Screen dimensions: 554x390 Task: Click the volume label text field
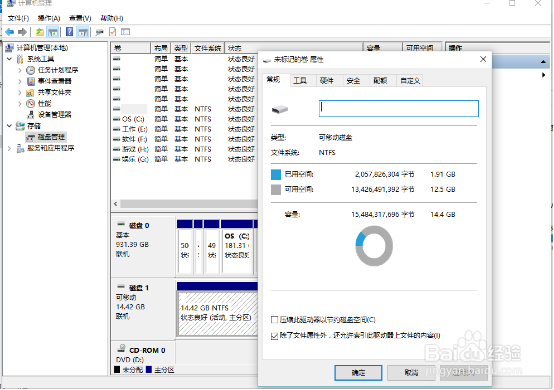pos(399,108)
